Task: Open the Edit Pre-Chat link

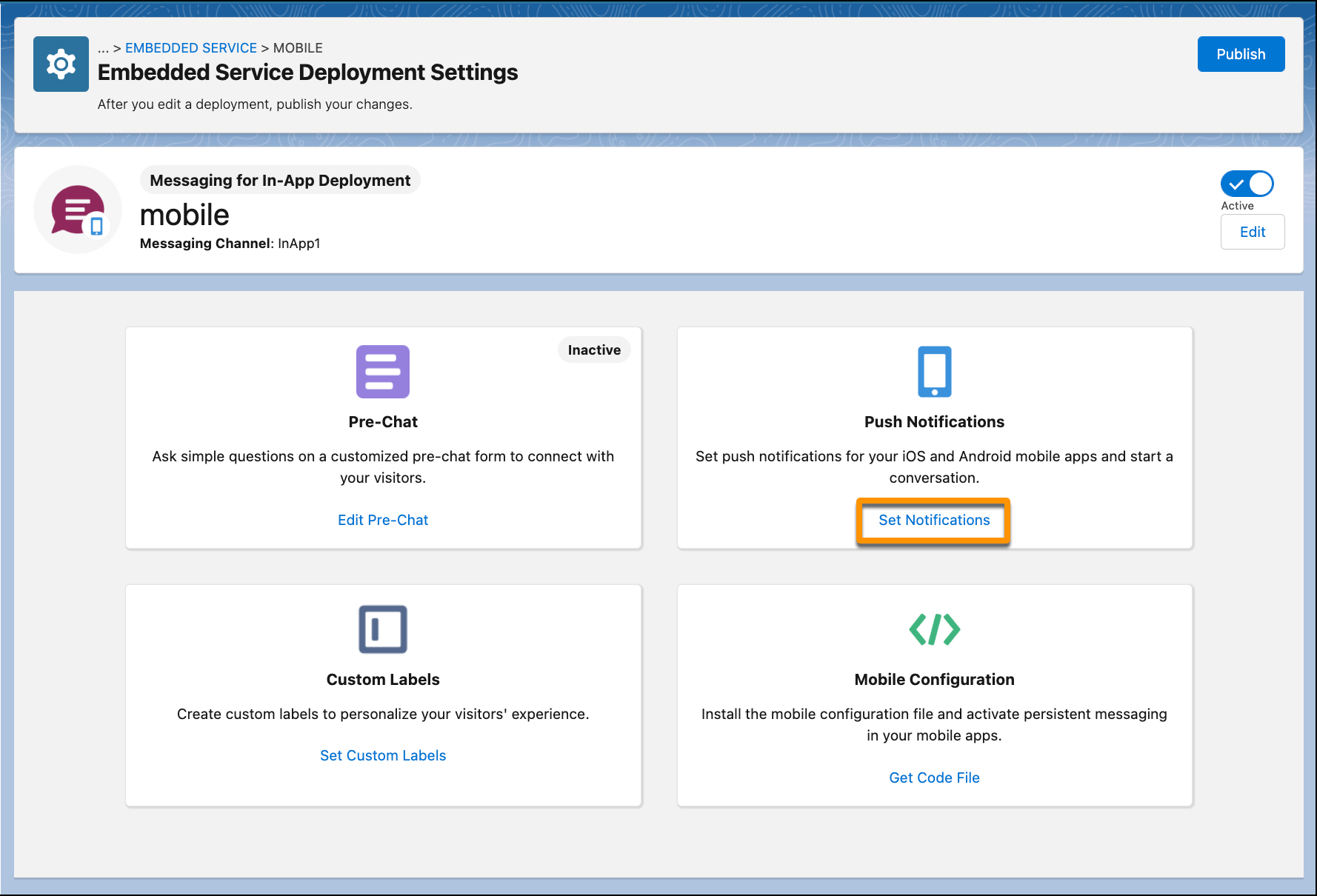Action: [x=383, y=520]
